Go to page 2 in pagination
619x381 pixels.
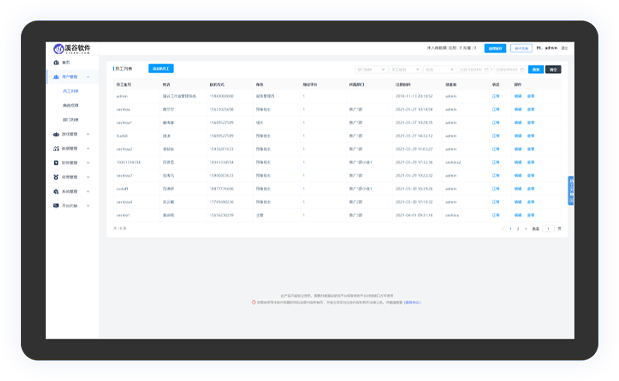tap(518, 229)
